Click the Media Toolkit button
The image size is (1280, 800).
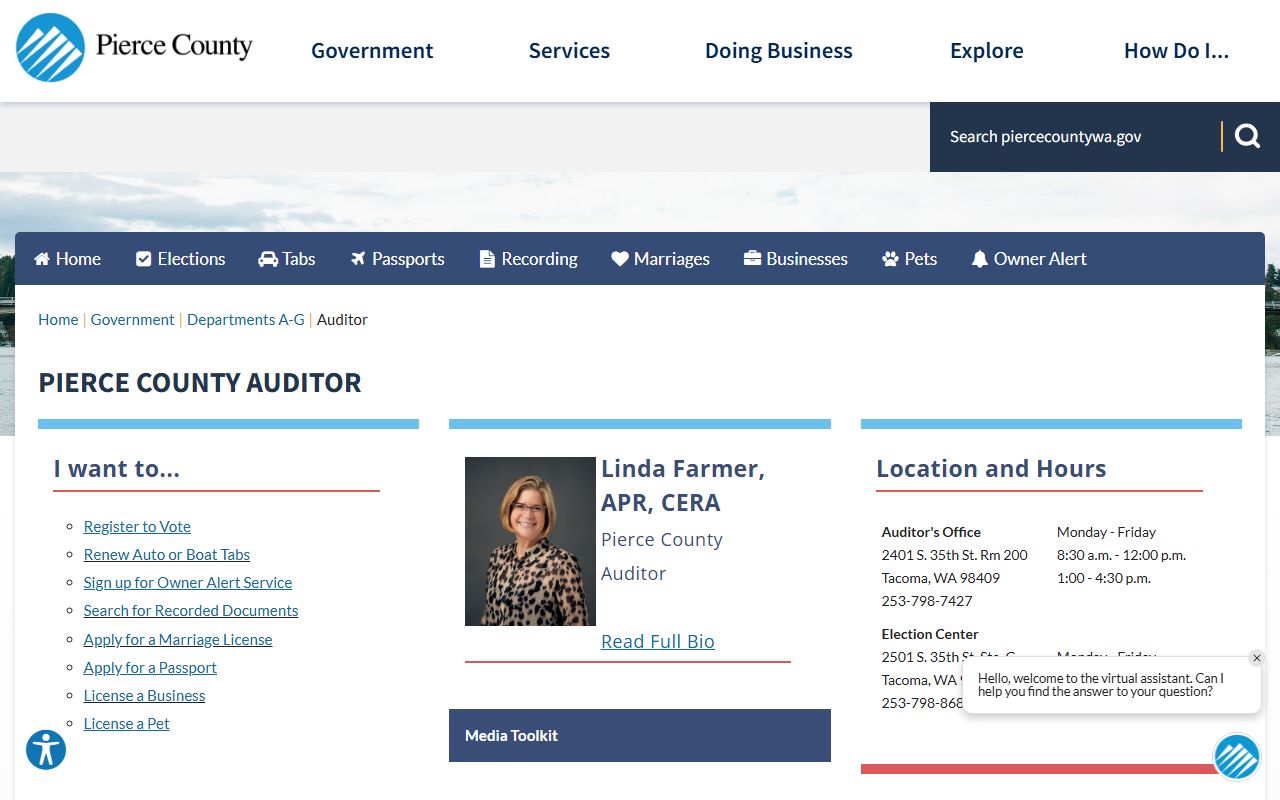coord(640,735)
